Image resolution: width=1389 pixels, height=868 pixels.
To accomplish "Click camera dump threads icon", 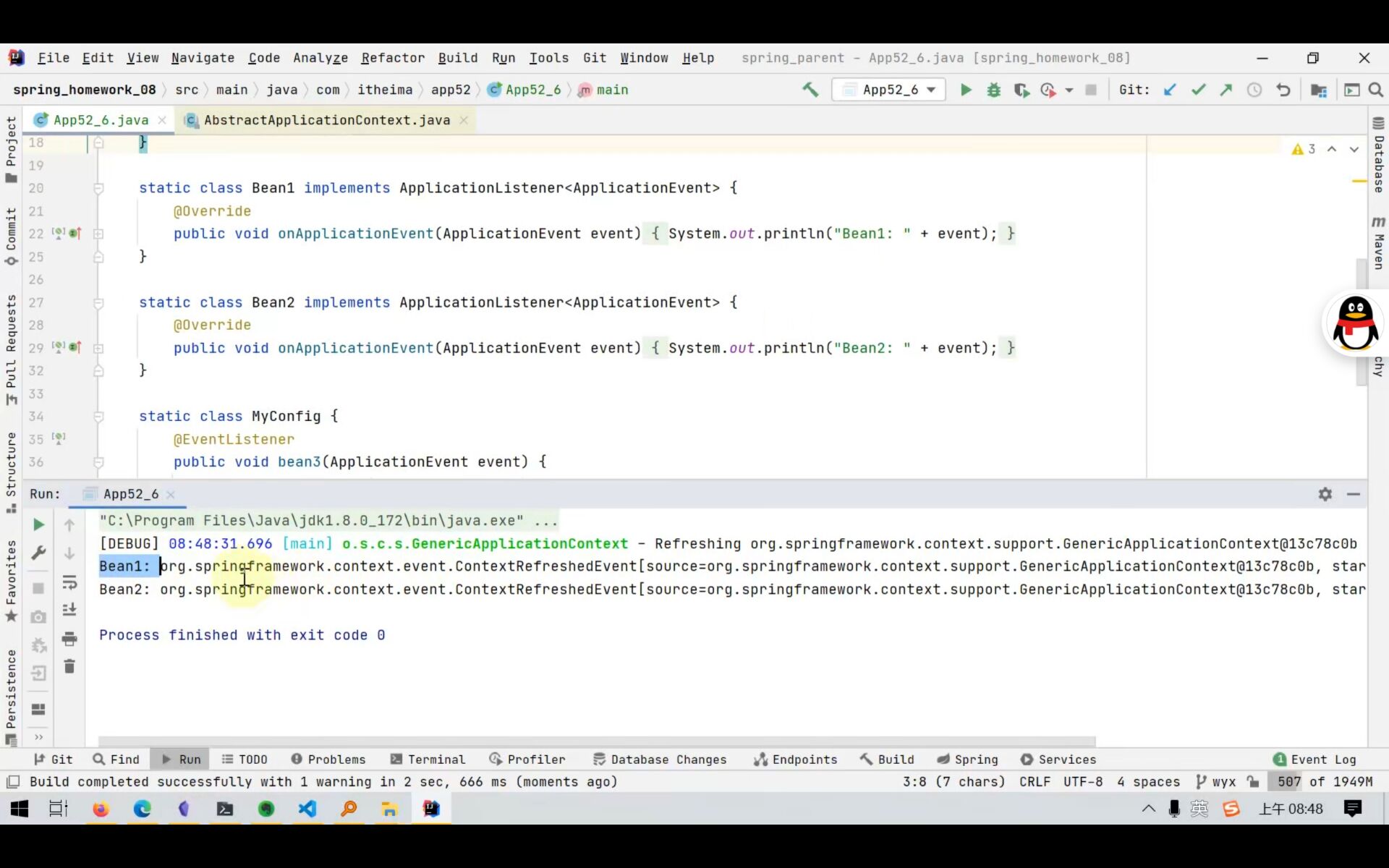I will tap(38, 616).
